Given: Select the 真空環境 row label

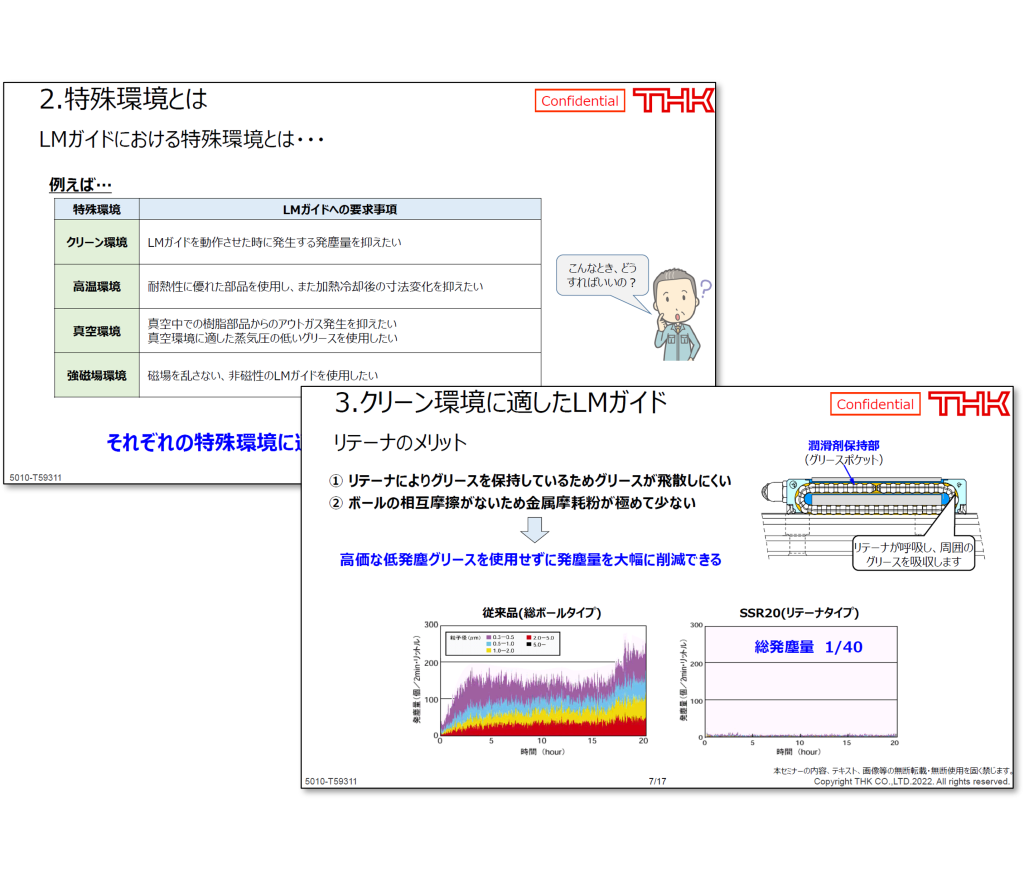Looking at the screenshot, I should pyautogui.click(x=97, y=331).
